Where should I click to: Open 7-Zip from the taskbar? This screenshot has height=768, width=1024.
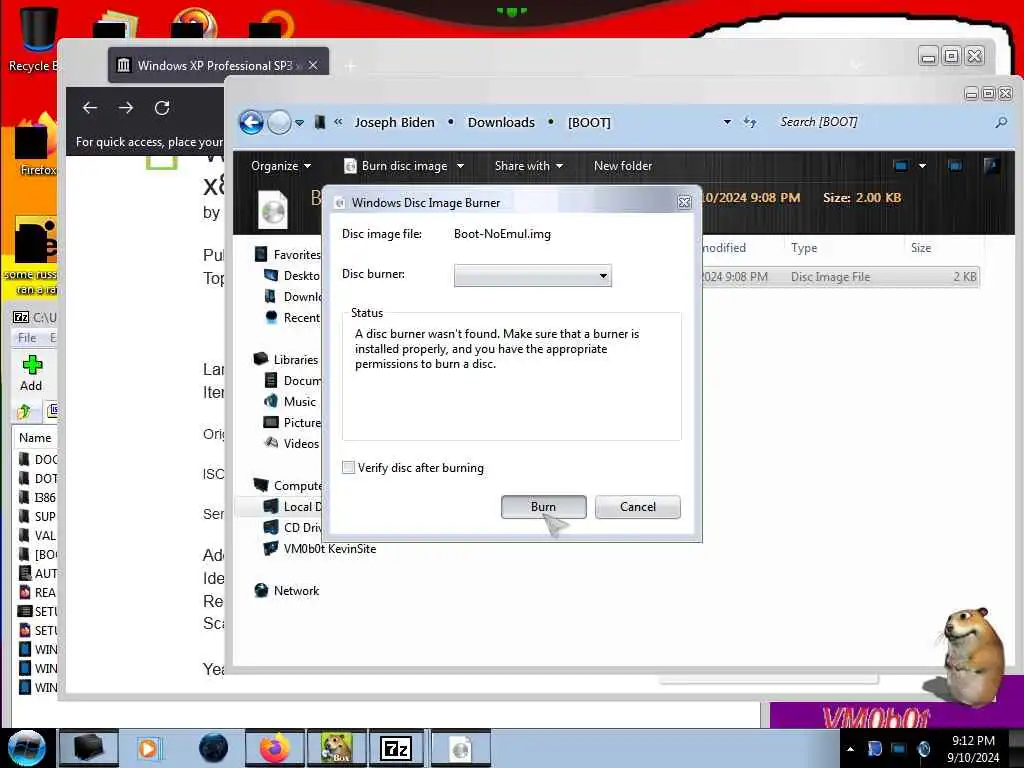click(396, 748)
